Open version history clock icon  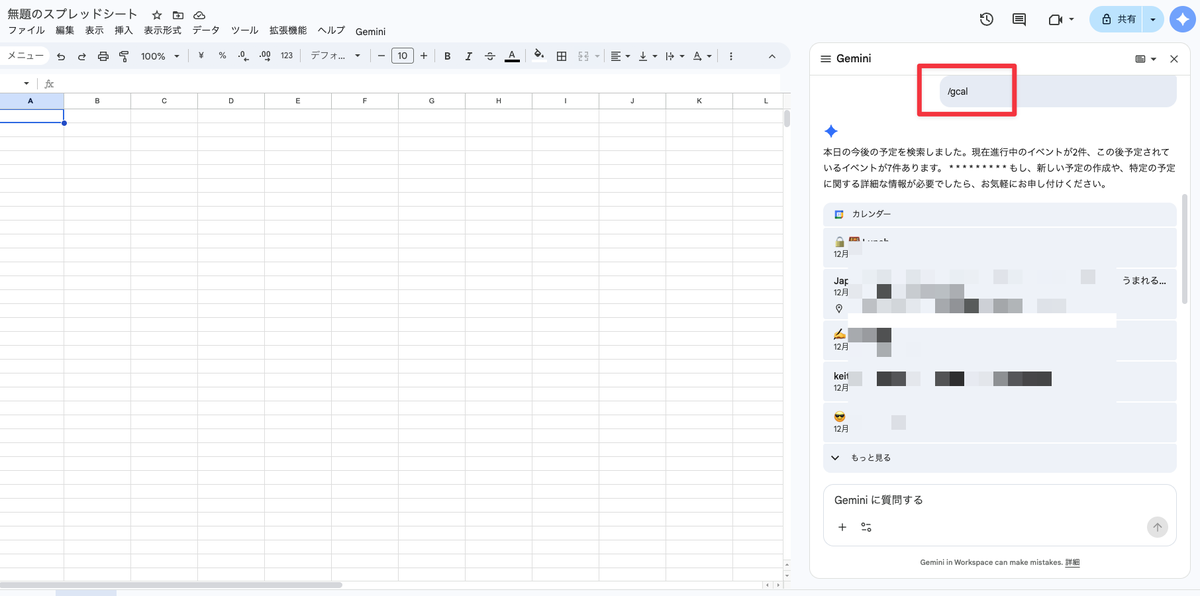[x=986, y=19]
